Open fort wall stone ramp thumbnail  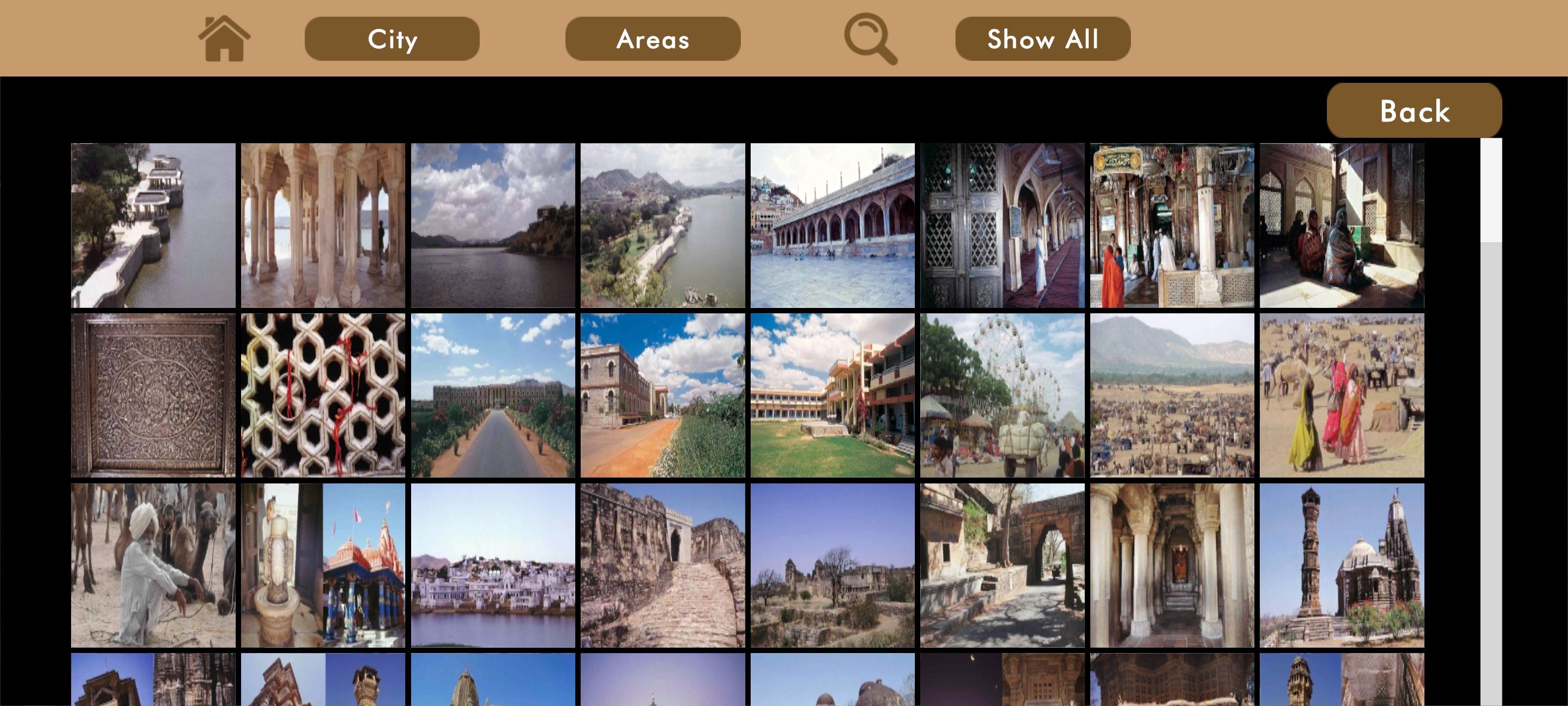click(x=663, y=565)
